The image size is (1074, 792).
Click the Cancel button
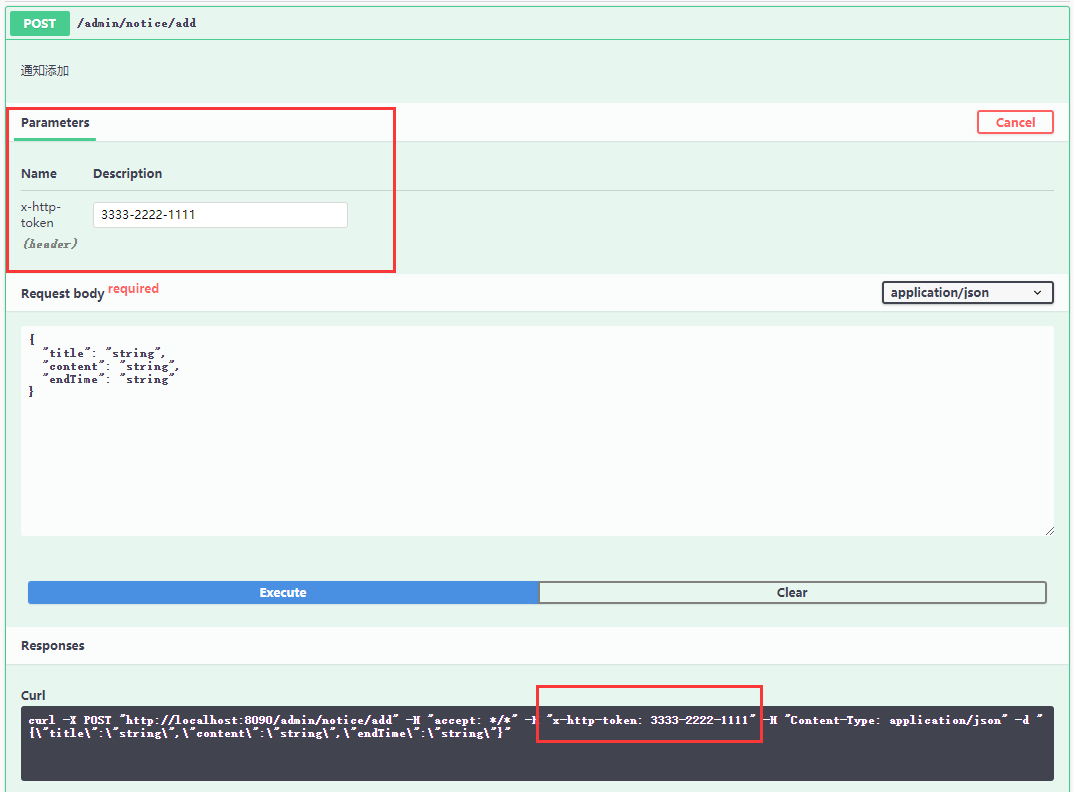pyautogui.click(x=1015, y=121)
